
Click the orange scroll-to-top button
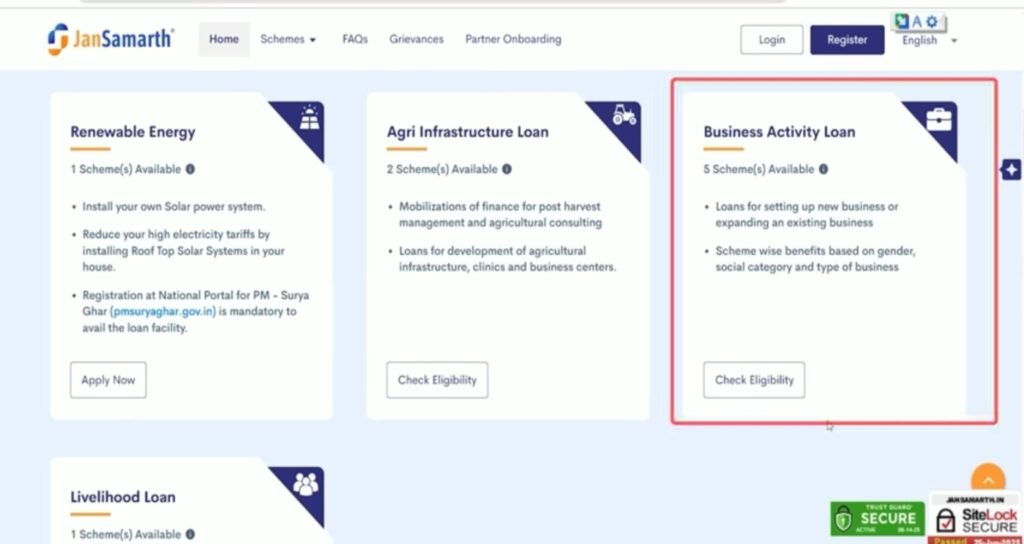coord(988,481)
